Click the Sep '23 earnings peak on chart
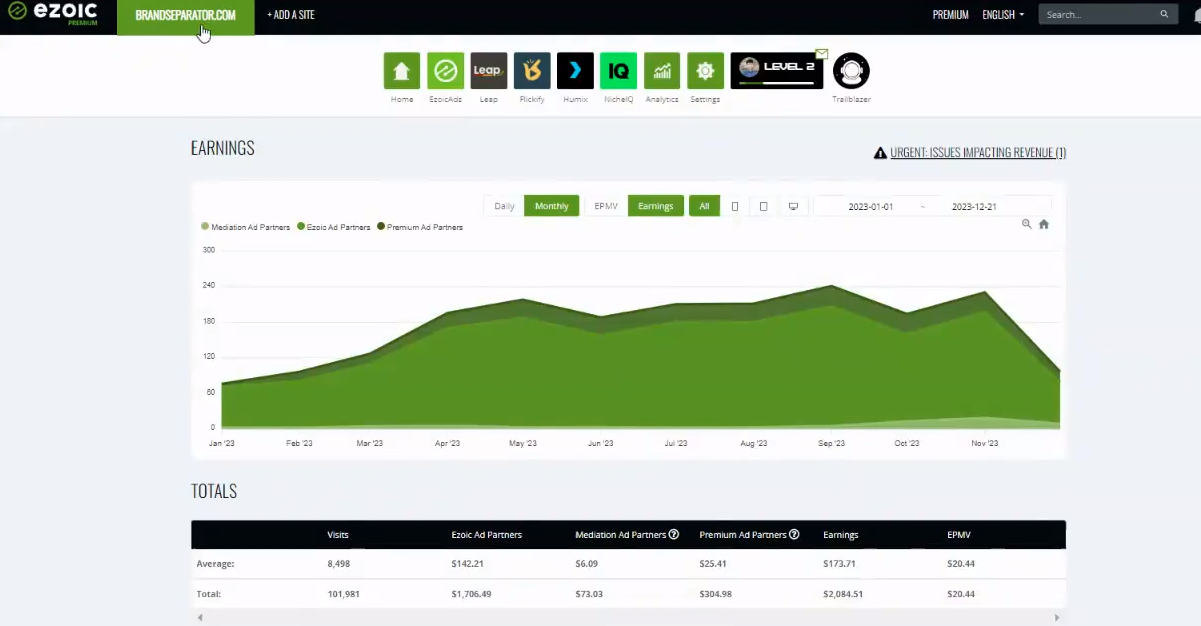The image size is (1201, 626). coord(831,287)
